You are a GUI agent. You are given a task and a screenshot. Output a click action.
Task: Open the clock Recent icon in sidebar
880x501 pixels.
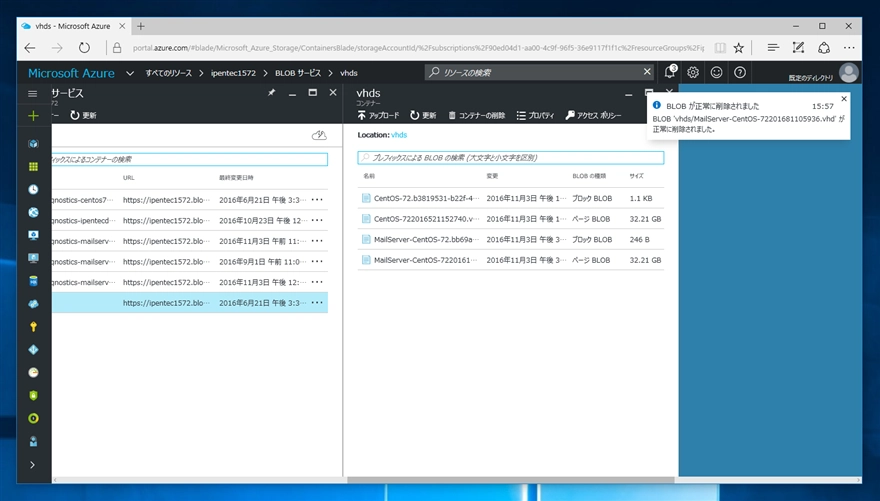pyautogui.click(x=33, y=190)
